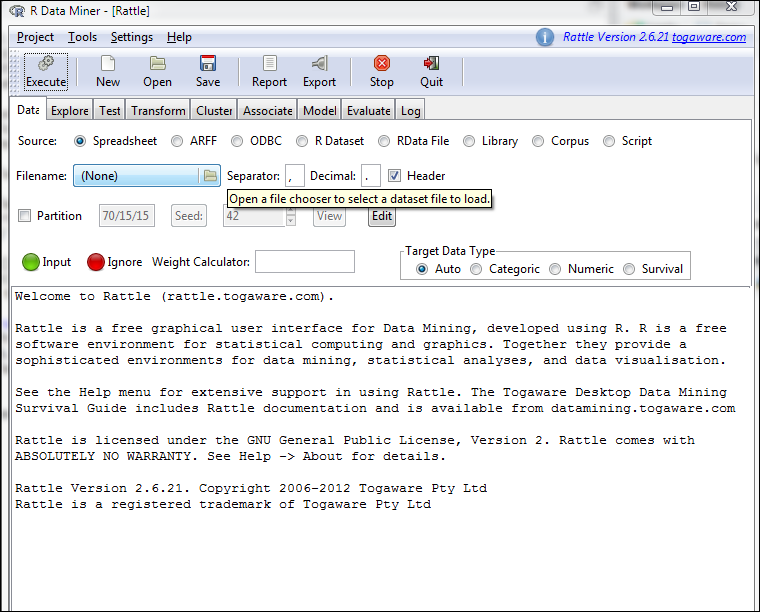760x612 pixels.
Task: Click the Seed button
Action: (189, 216)
